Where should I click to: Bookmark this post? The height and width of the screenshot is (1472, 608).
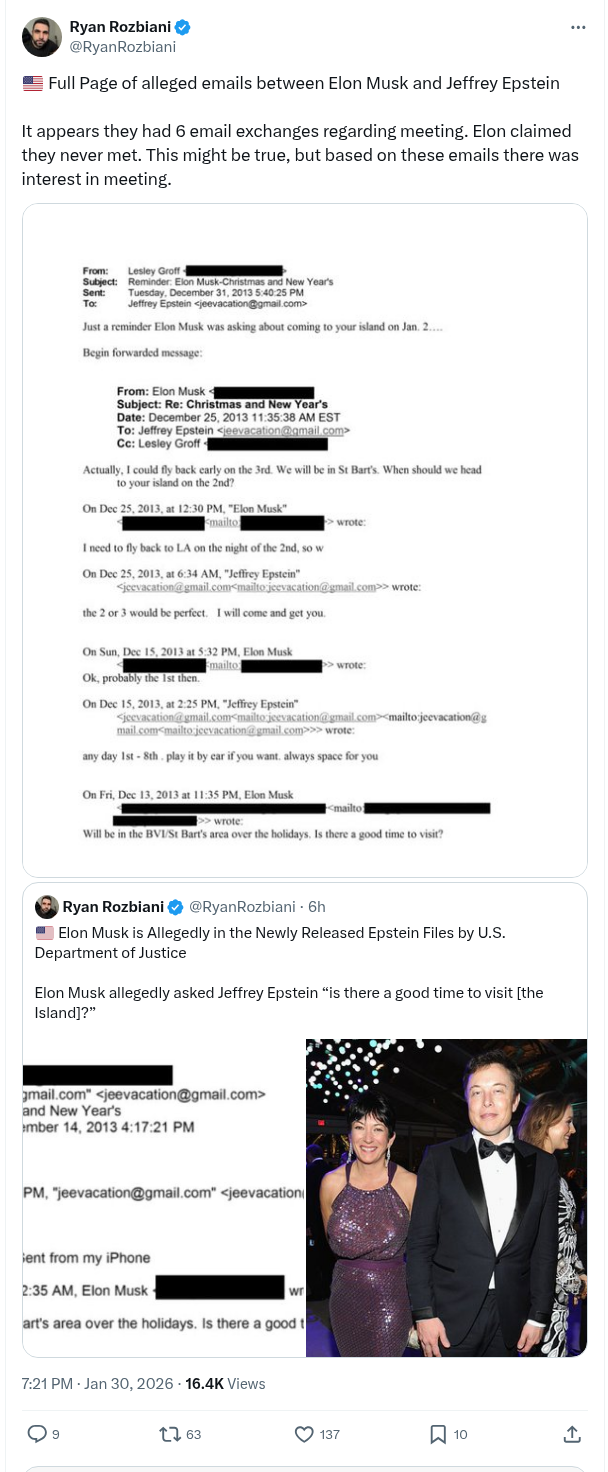[x=438, y=1434]
